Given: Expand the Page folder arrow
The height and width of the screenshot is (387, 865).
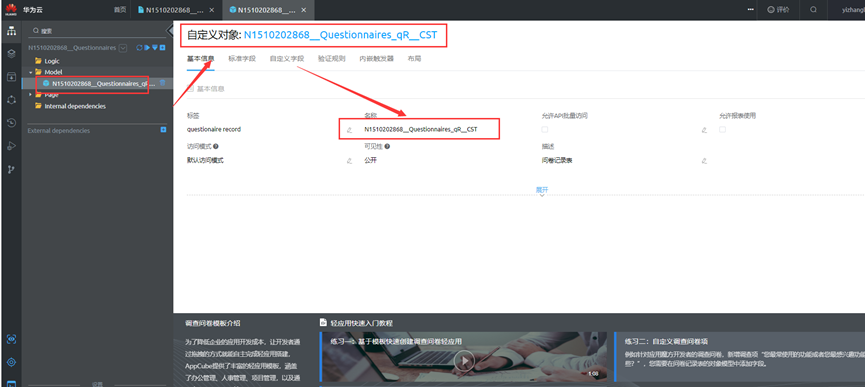Looking at the screenshot, I should (x=30, y=95).
